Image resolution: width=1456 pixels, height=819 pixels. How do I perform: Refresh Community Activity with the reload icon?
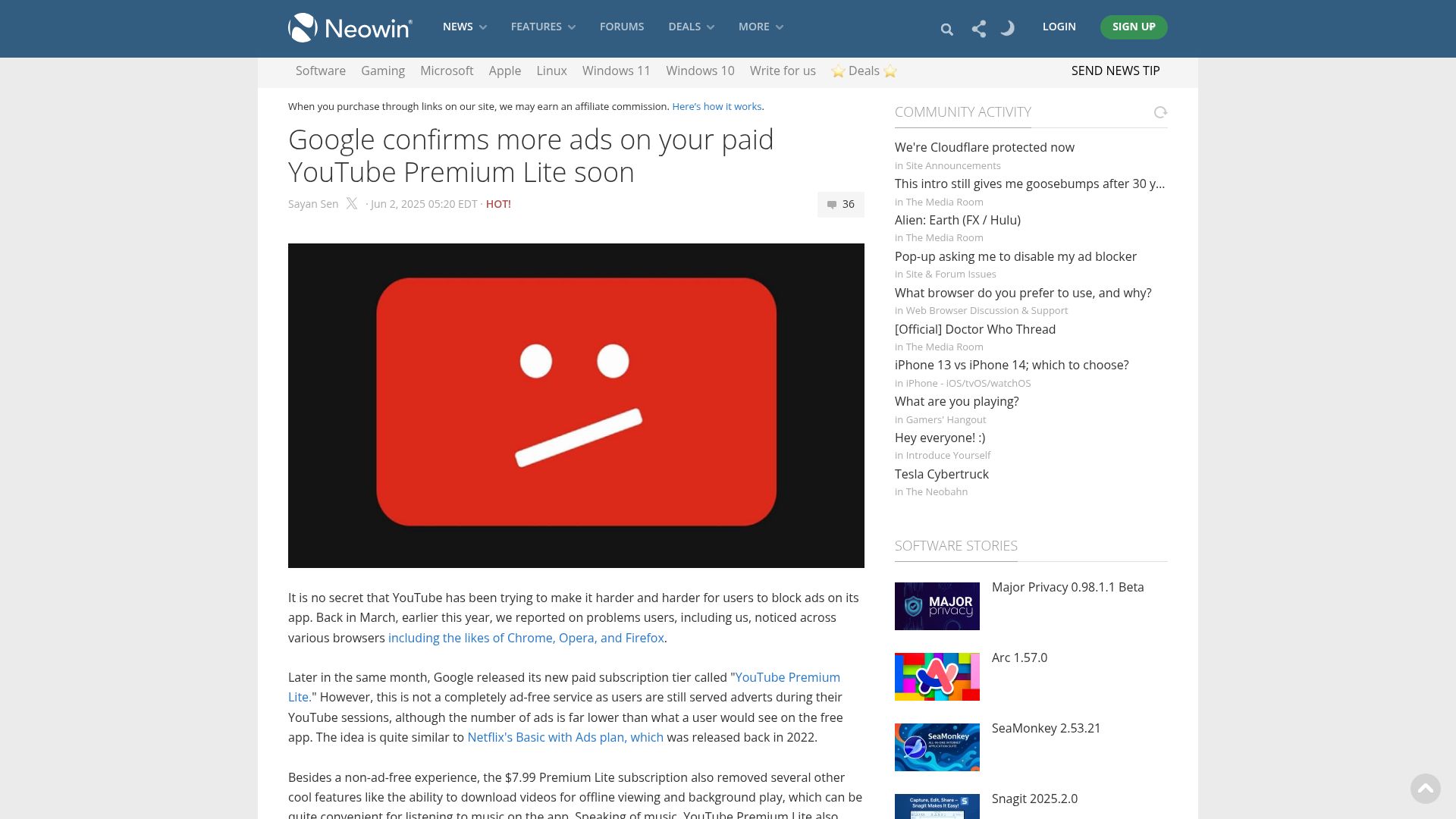point(1160,112)
